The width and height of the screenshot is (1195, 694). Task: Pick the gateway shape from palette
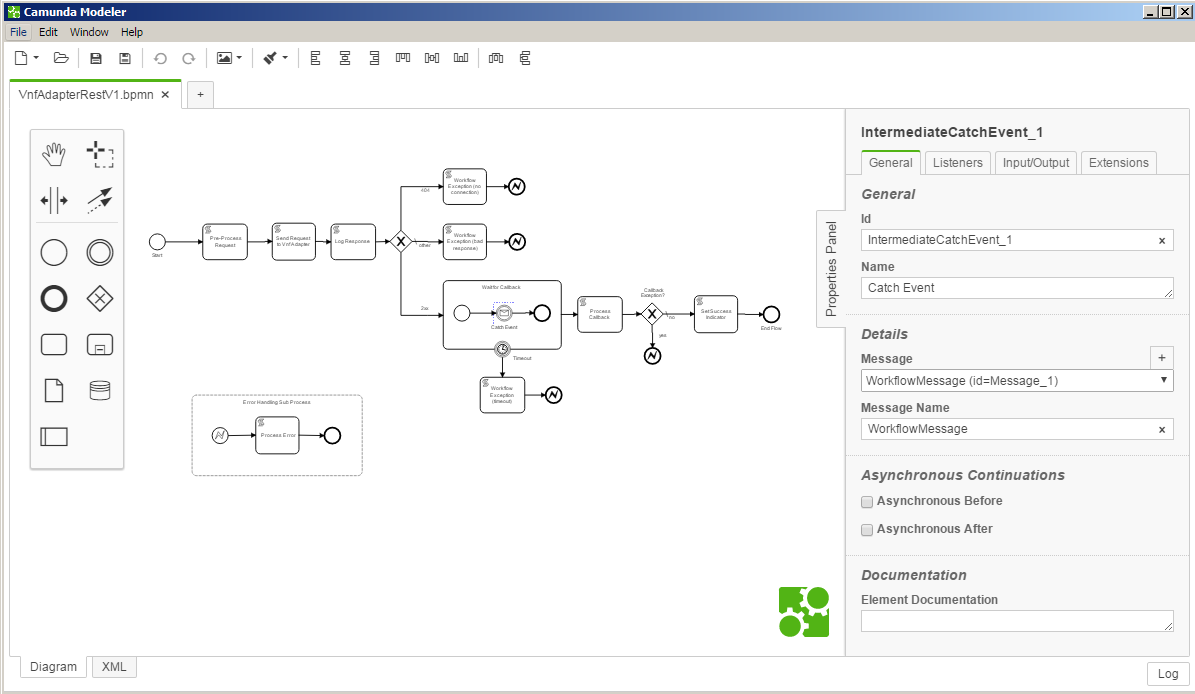(100, 299)
